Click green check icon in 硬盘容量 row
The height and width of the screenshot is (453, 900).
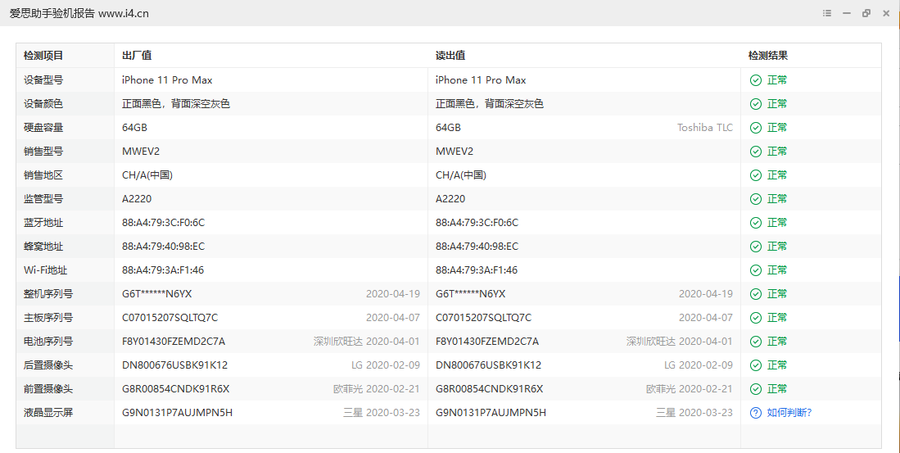[755, 128]
